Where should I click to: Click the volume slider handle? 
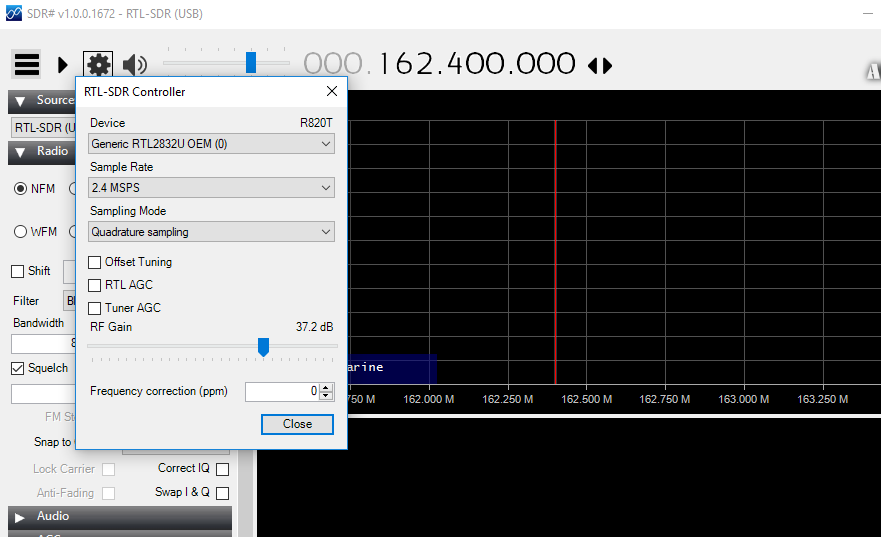[x=251, y=62]
